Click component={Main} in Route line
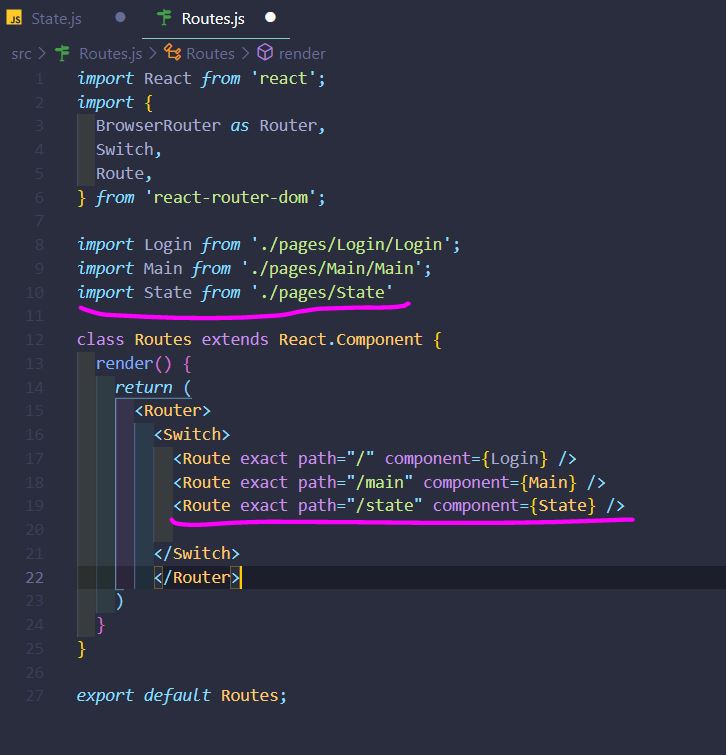The image size is (726, 755). 500,482
